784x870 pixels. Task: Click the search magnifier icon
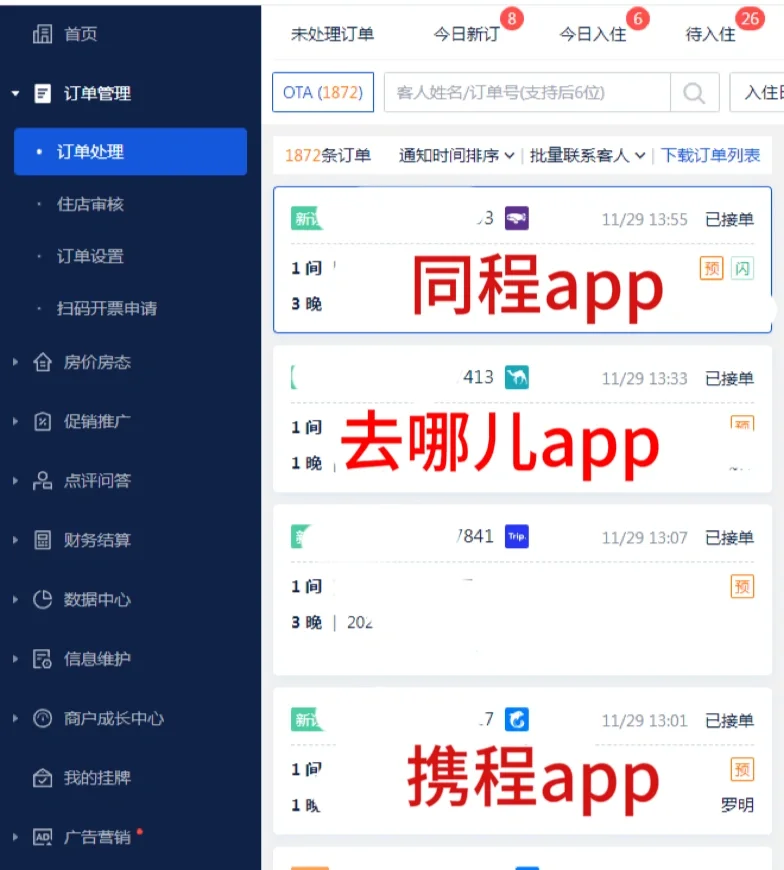pos(694,93)
